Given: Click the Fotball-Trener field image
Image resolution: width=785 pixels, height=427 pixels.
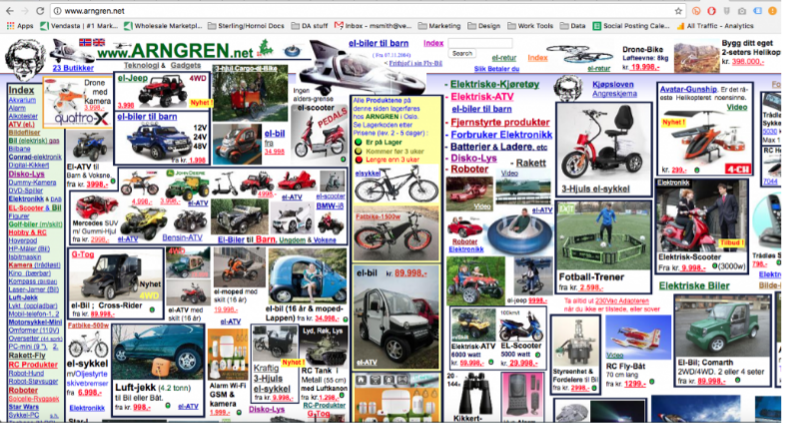Looking at the screenshot, I should (603, 236).
